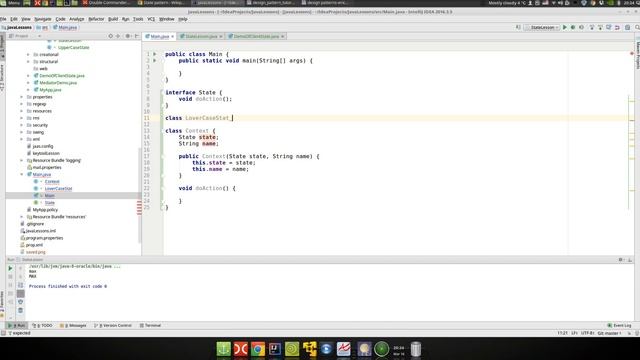Expand the regexp folder
The height and width of the screenshot is (360, 640).
pos(22,104)
